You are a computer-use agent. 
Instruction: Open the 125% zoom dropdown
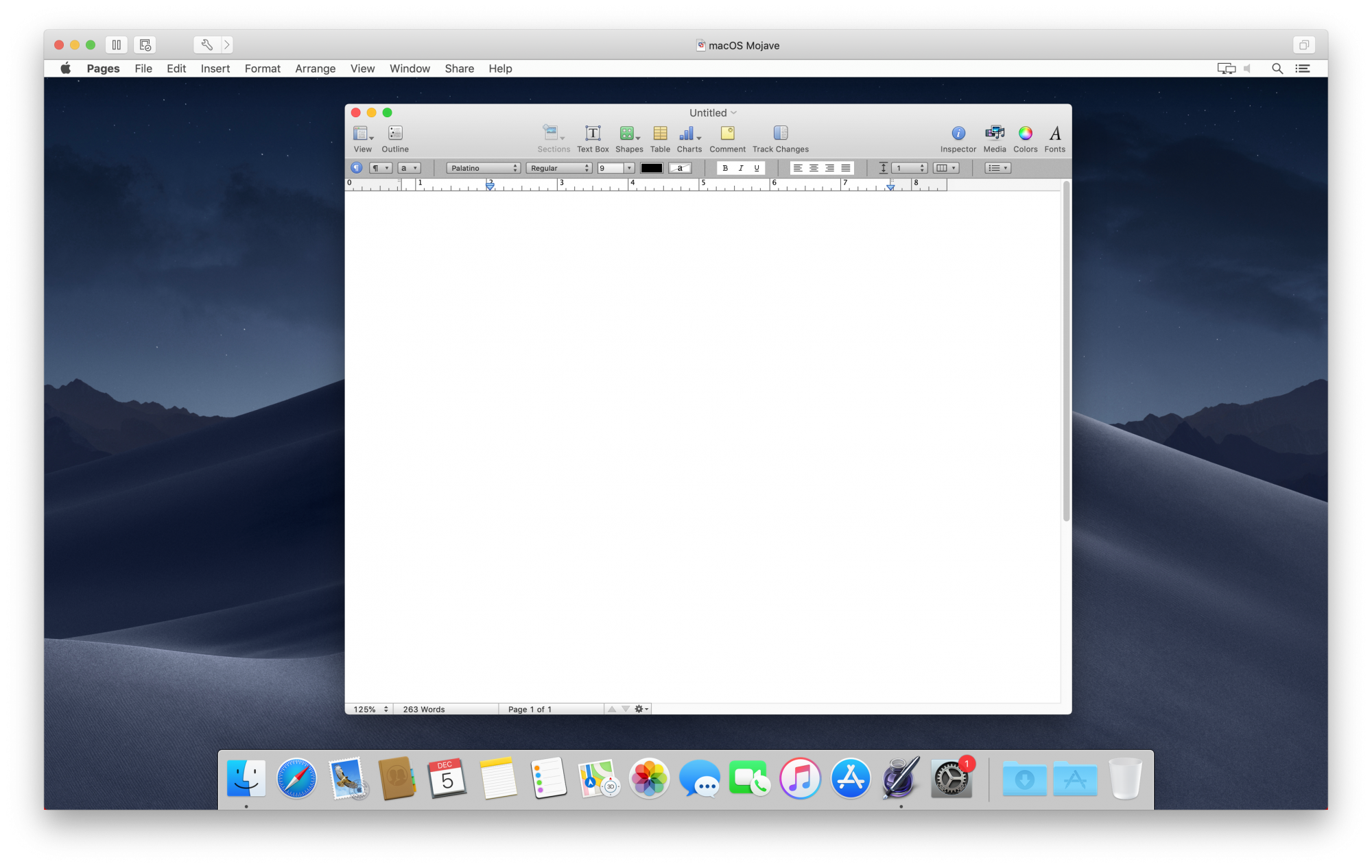click(370, 709)
